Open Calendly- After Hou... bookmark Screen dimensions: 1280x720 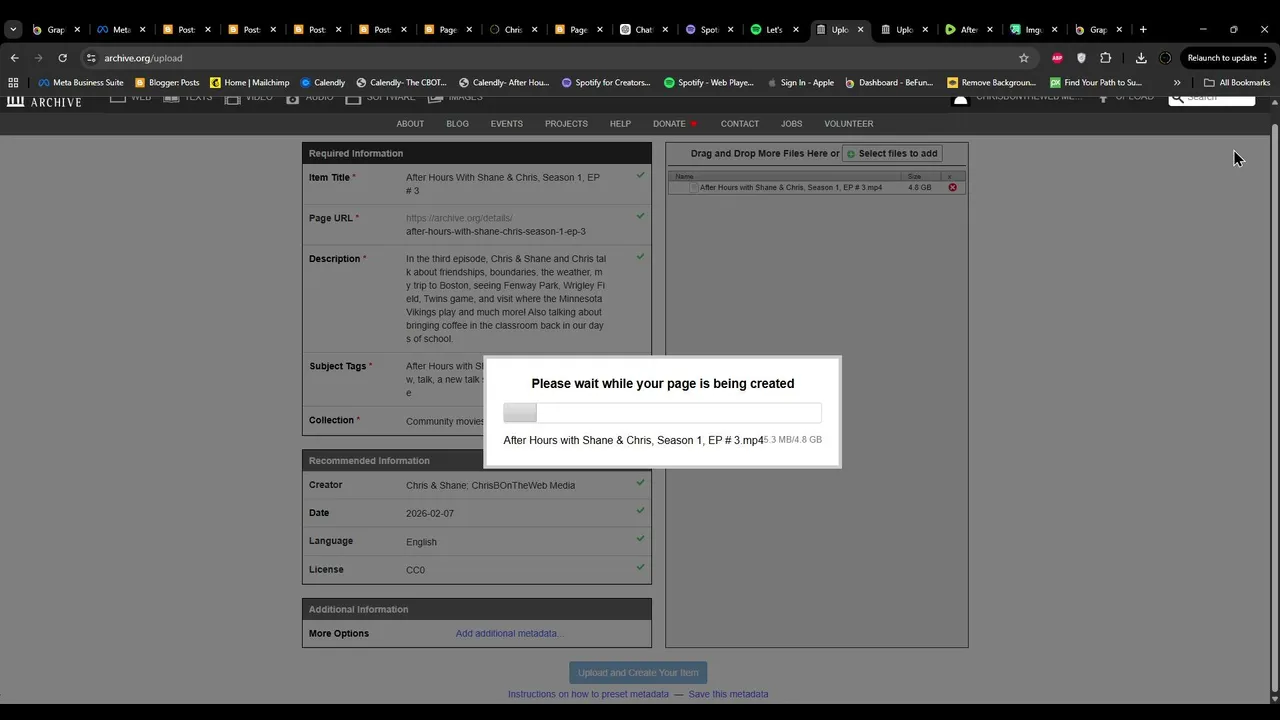point(504,82)
